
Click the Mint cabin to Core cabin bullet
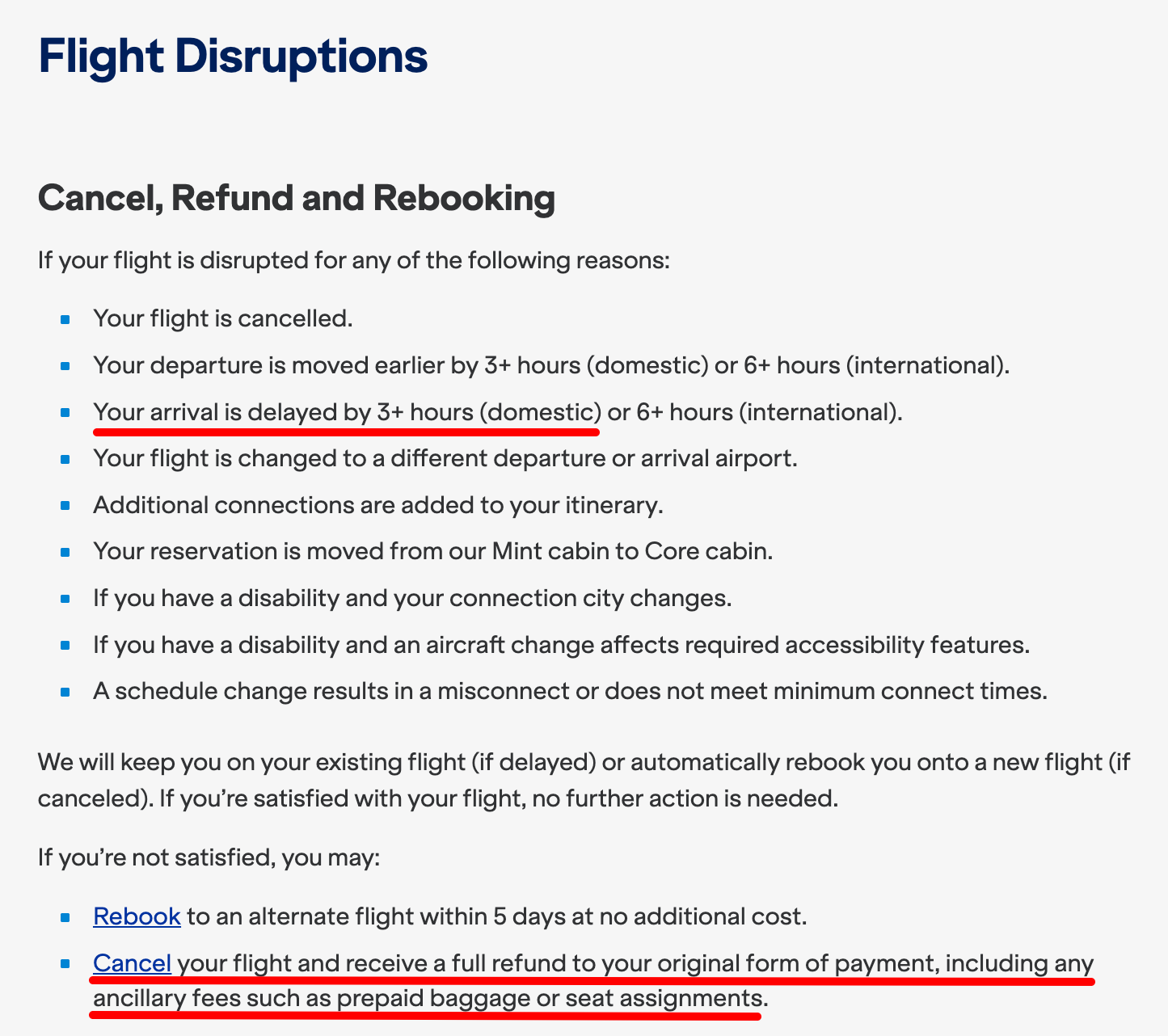click(432, 551)
